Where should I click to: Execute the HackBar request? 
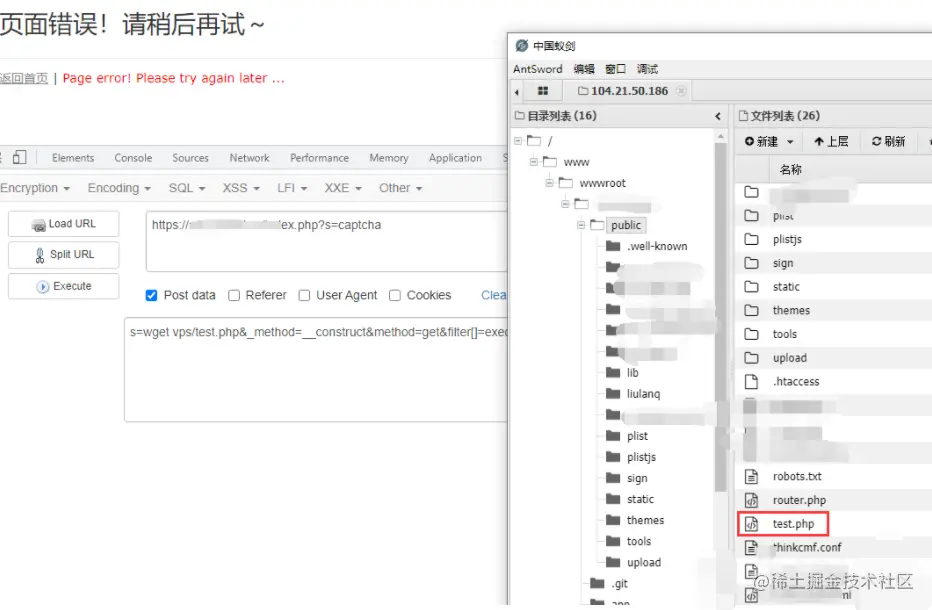point(64,287)
